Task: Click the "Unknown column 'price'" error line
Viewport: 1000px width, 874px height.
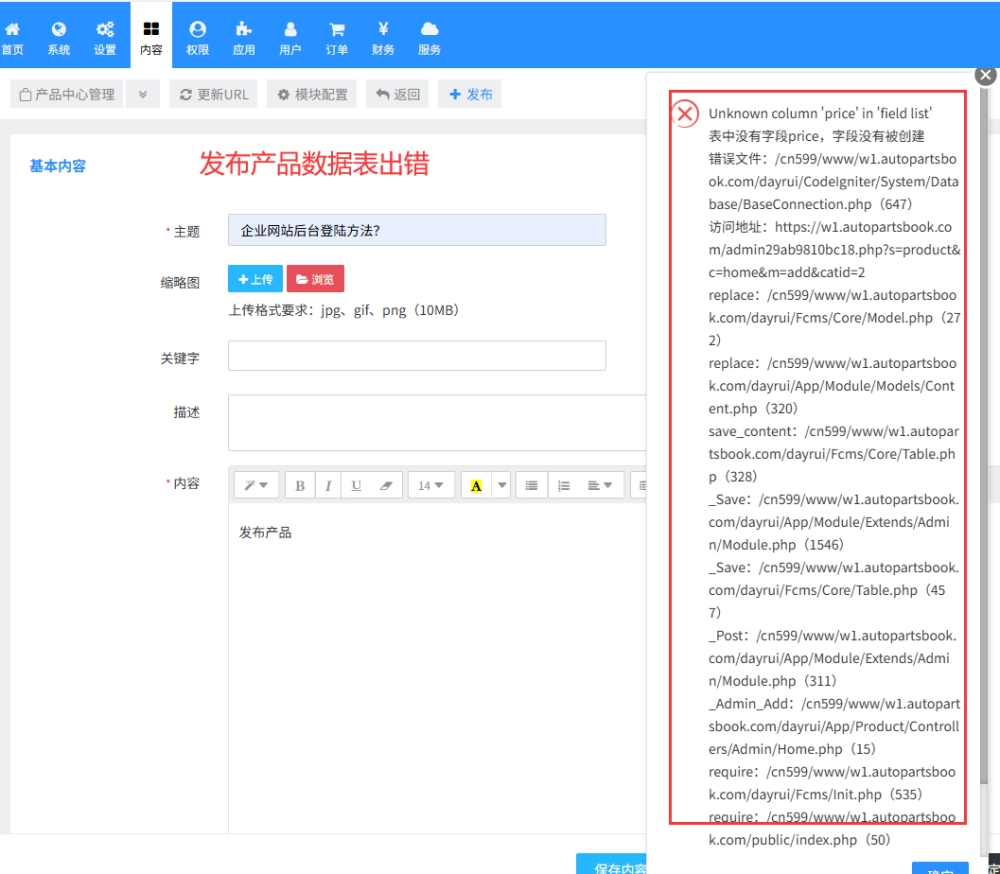Action: tap(820, 114)
